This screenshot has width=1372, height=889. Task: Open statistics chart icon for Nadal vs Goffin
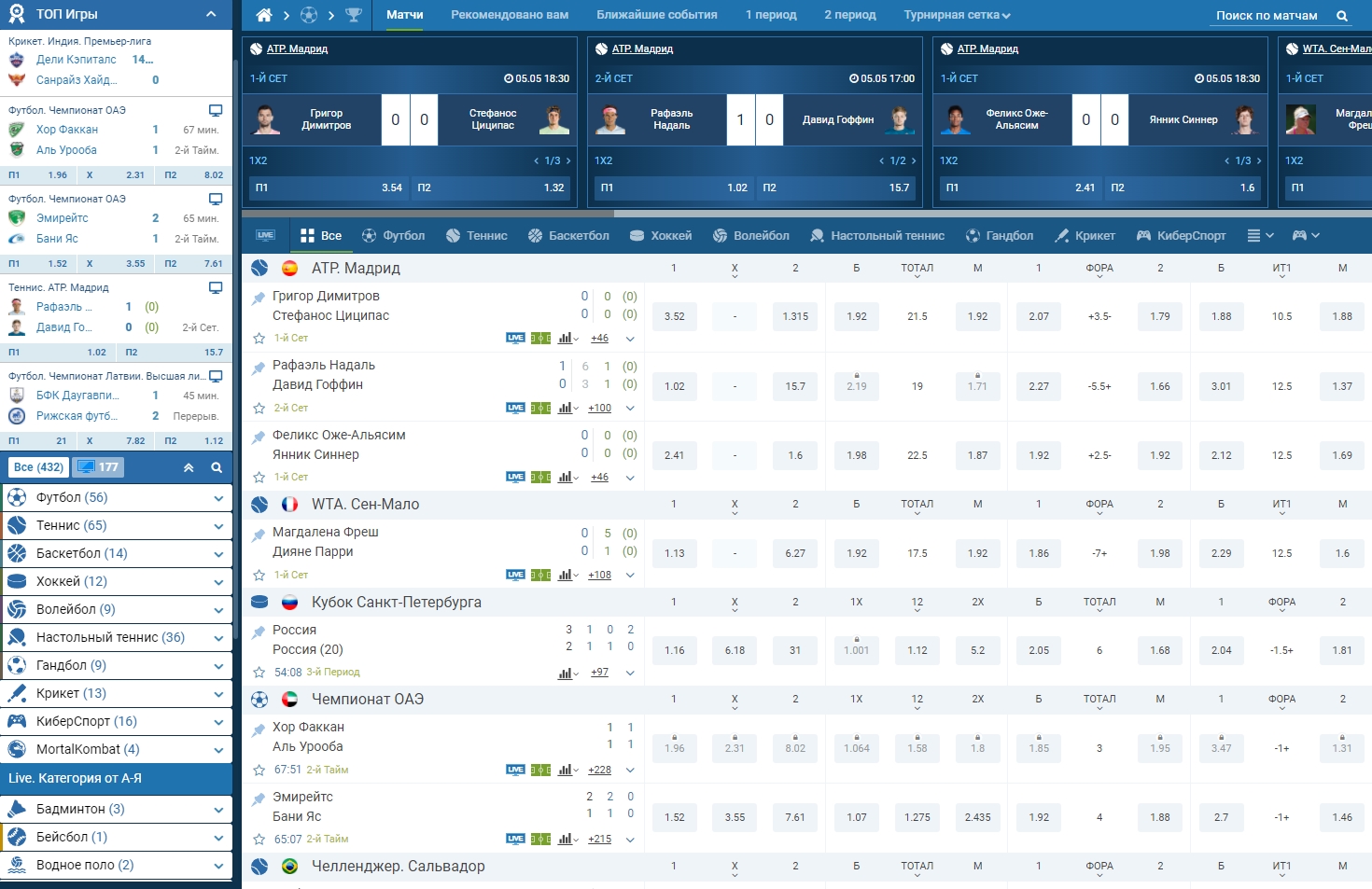pyautogui.click(x=566, y=408)
